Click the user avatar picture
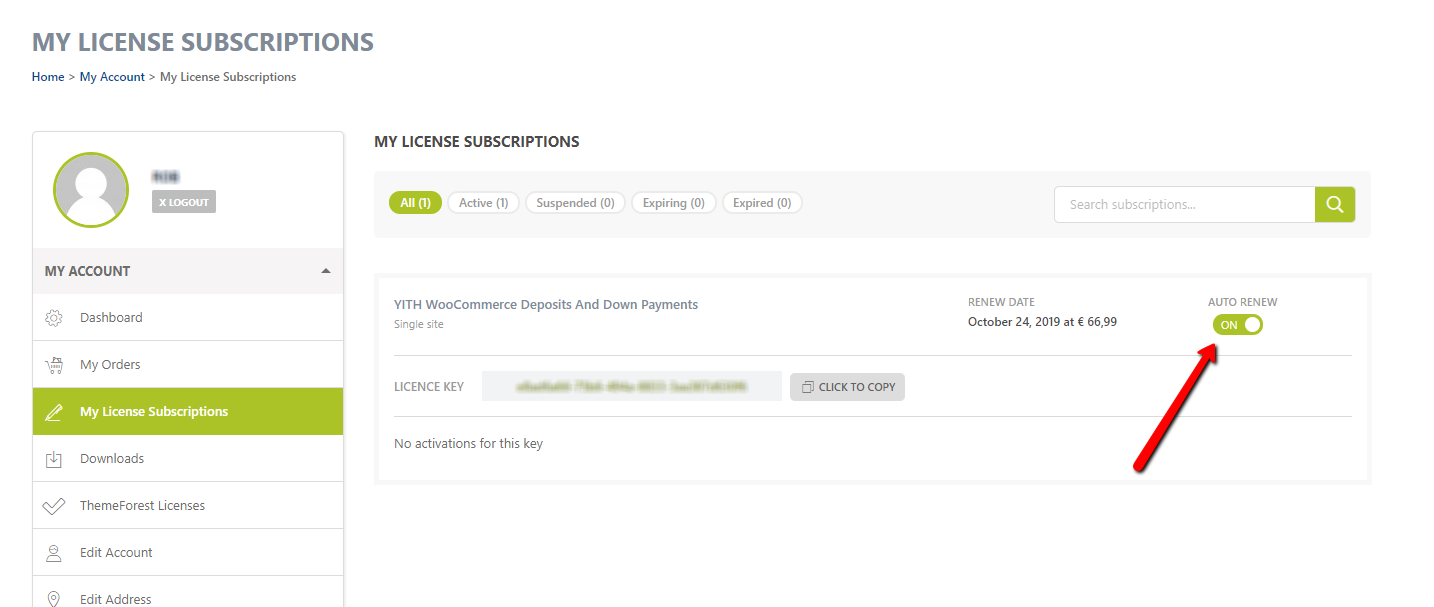Viewport: 1434px width, 607px height. coord(91,190)
